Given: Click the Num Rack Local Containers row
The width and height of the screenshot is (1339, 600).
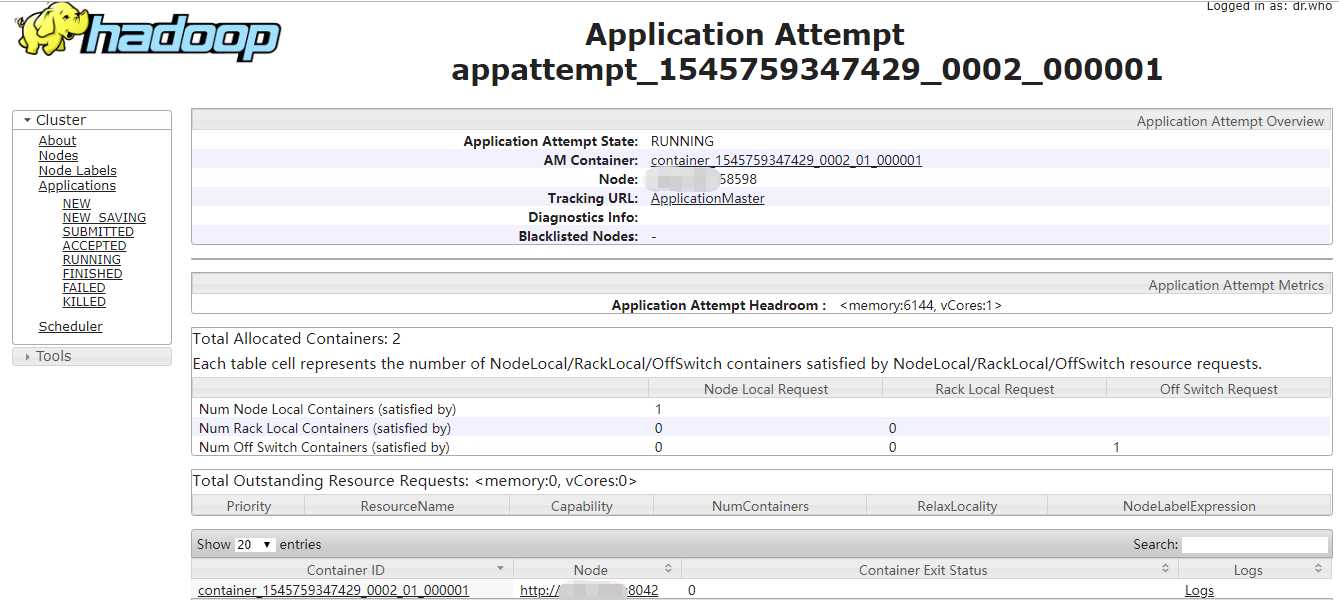Looking at the screenshot, I should [761, 428].
